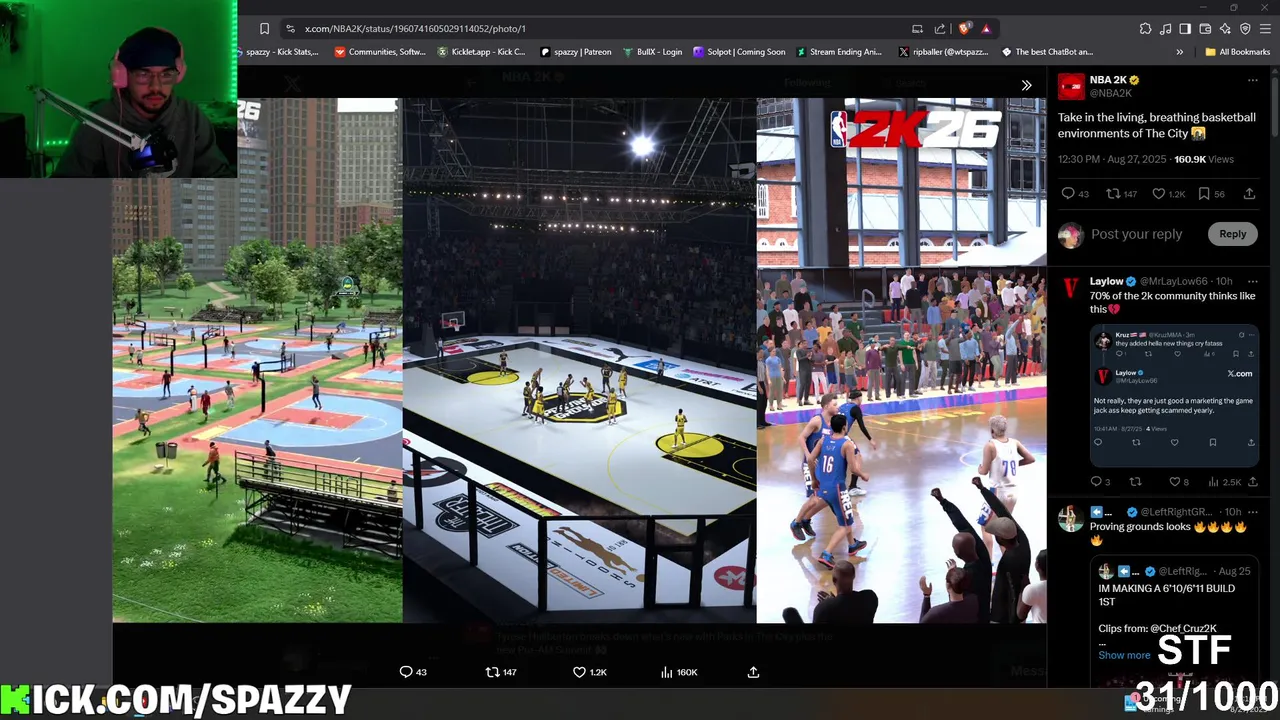Open the arena court photo panel
This screenshot has width=1280, height=720.
(579, 360)
